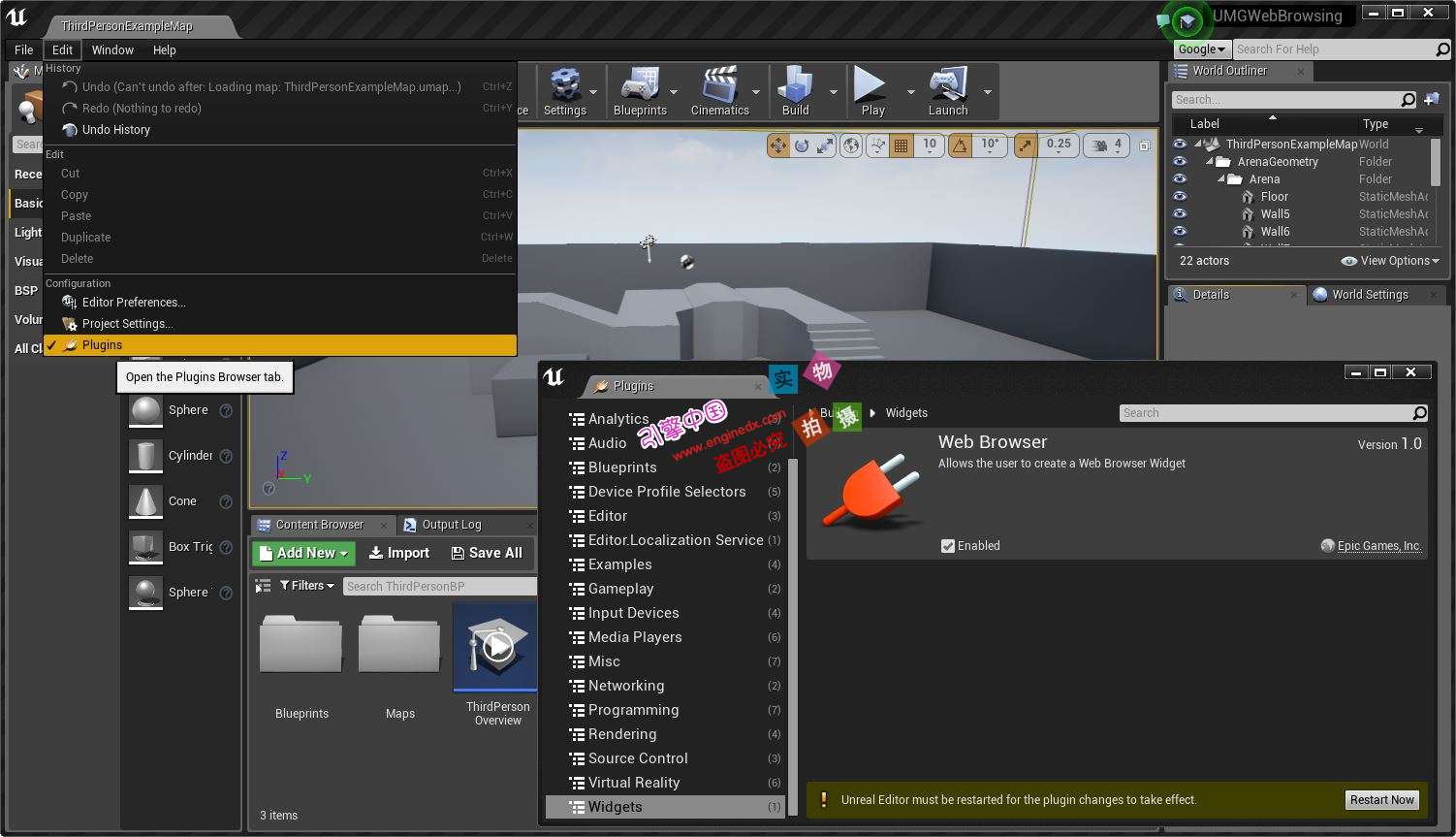
Task: Toggle rotation snapping in the viewport
Action: click(960, 145)
